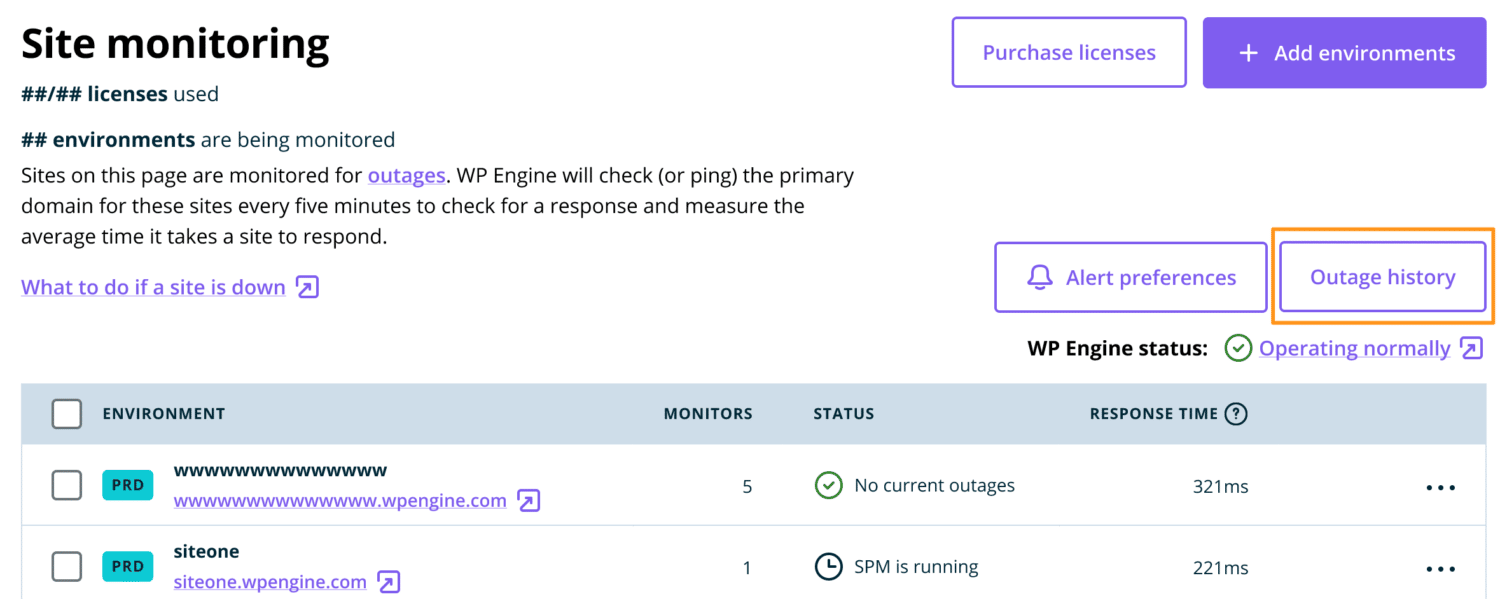Check the checkbox for the siteone environment row
This screenshot has width=1500, height=599.
[66, 566]
